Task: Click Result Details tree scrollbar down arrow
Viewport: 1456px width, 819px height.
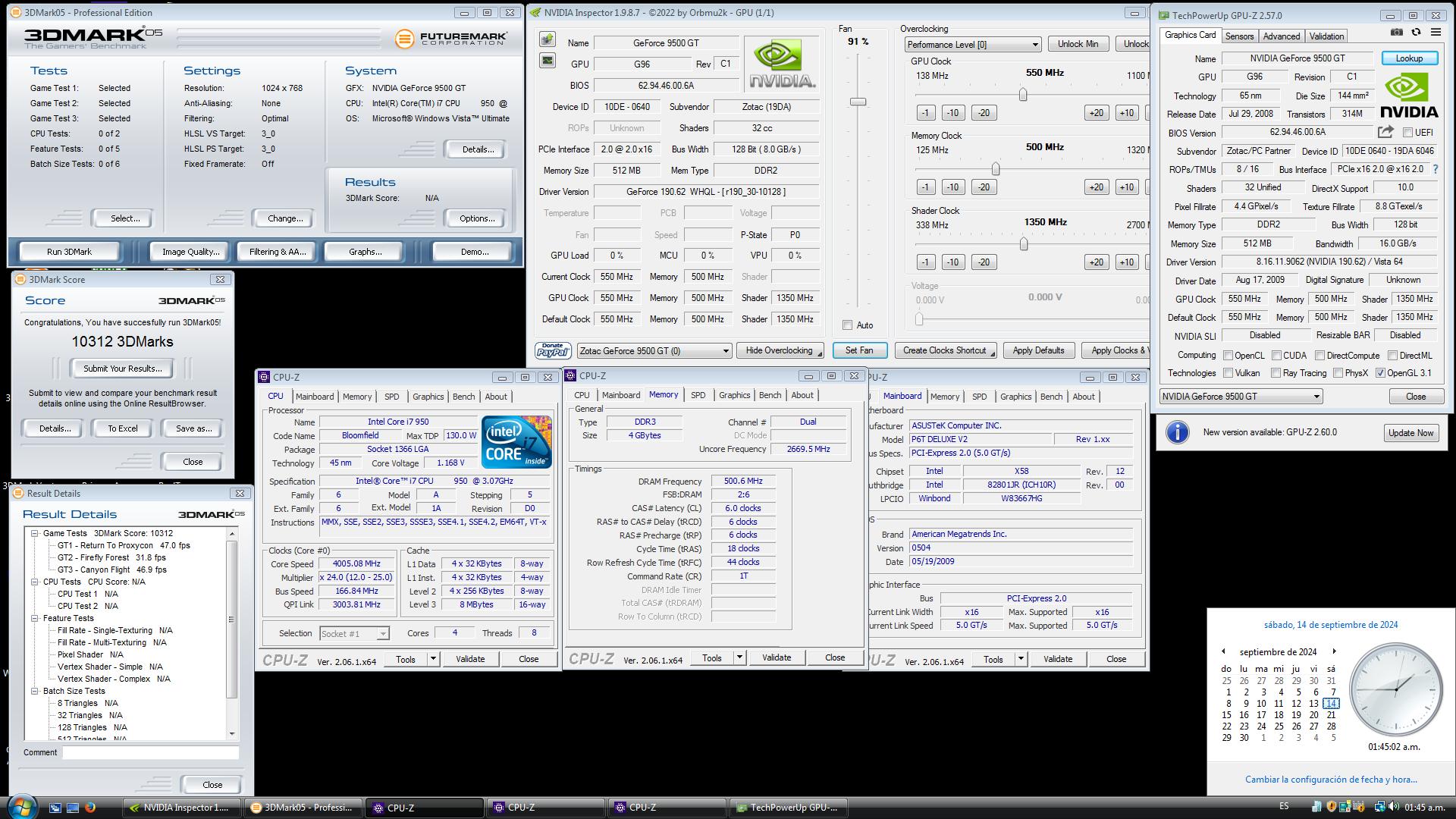Action: (232, 734)
